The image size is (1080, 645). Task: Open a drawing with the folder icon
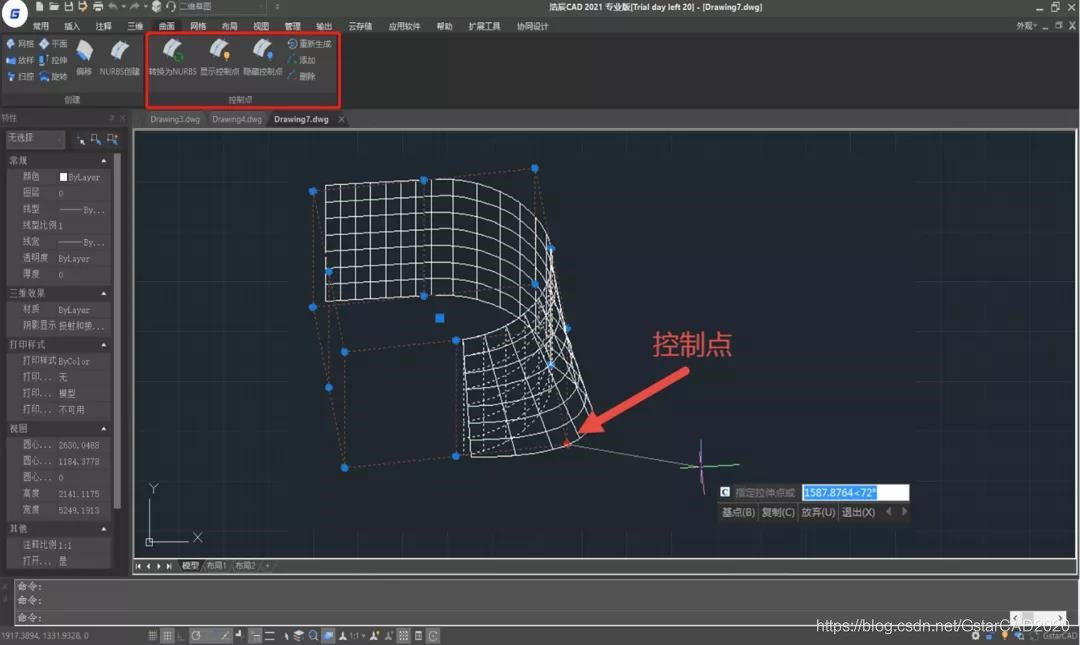[54, 7]
